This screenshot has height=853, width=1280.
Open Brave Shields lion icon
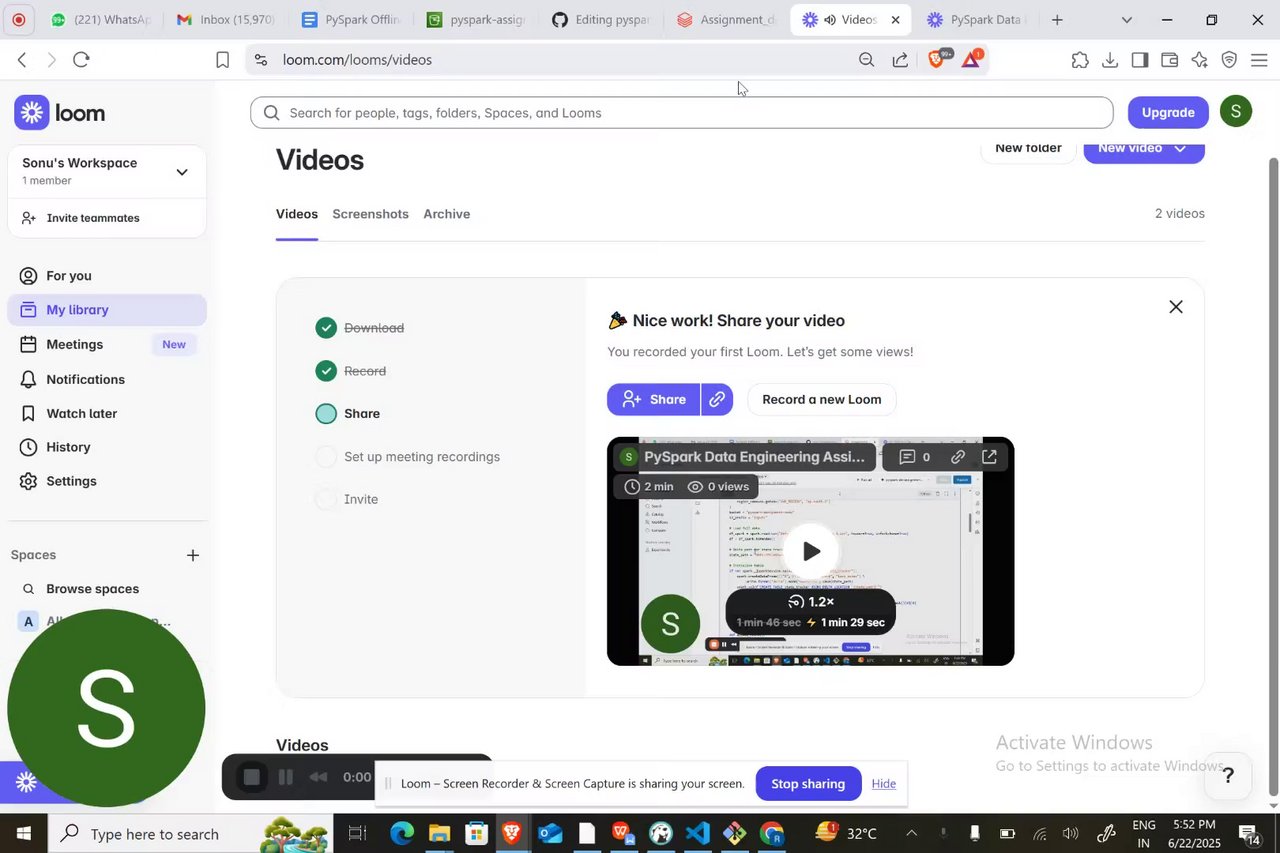click(x=937, y=59)
